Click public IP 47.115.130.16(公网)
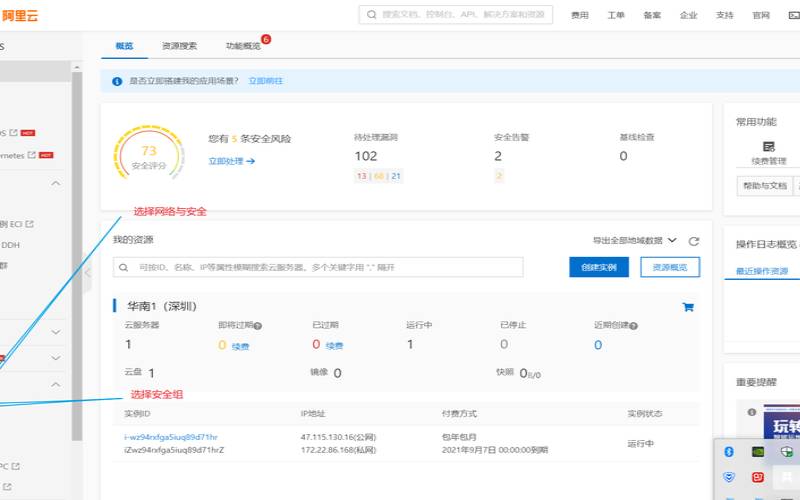This screenshot has height=500, width=800. (x=338, y=437)
